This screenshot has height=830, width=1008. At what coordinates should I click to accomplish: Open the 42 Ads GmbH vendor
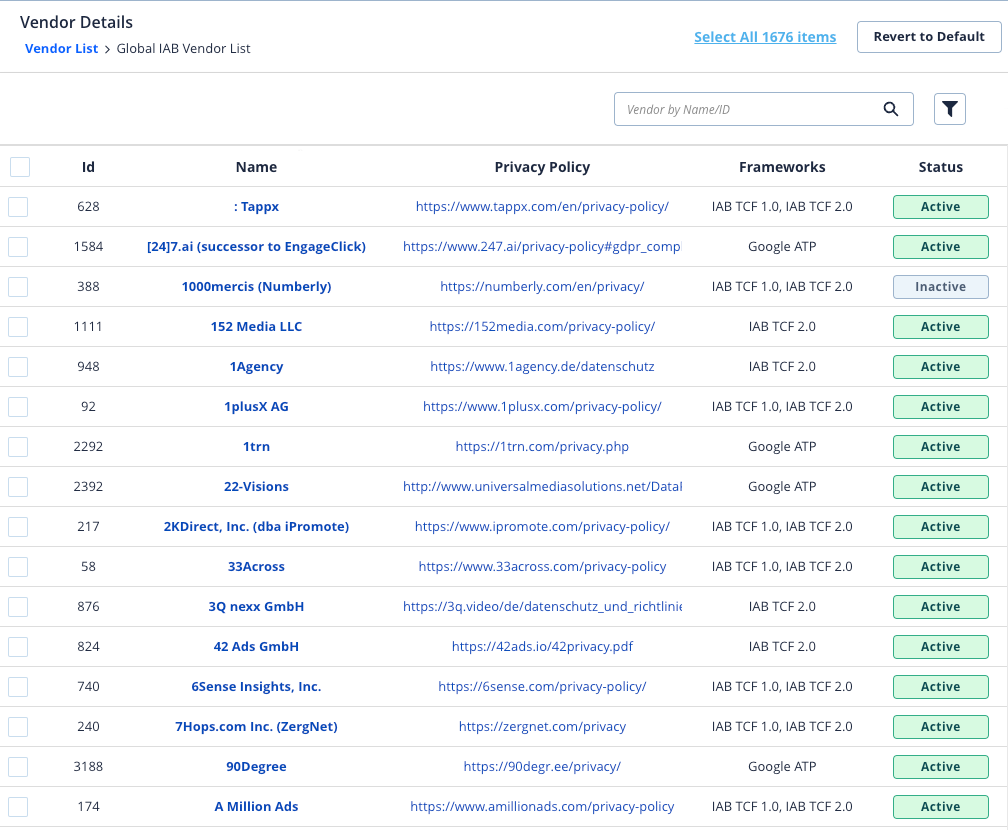256,647
